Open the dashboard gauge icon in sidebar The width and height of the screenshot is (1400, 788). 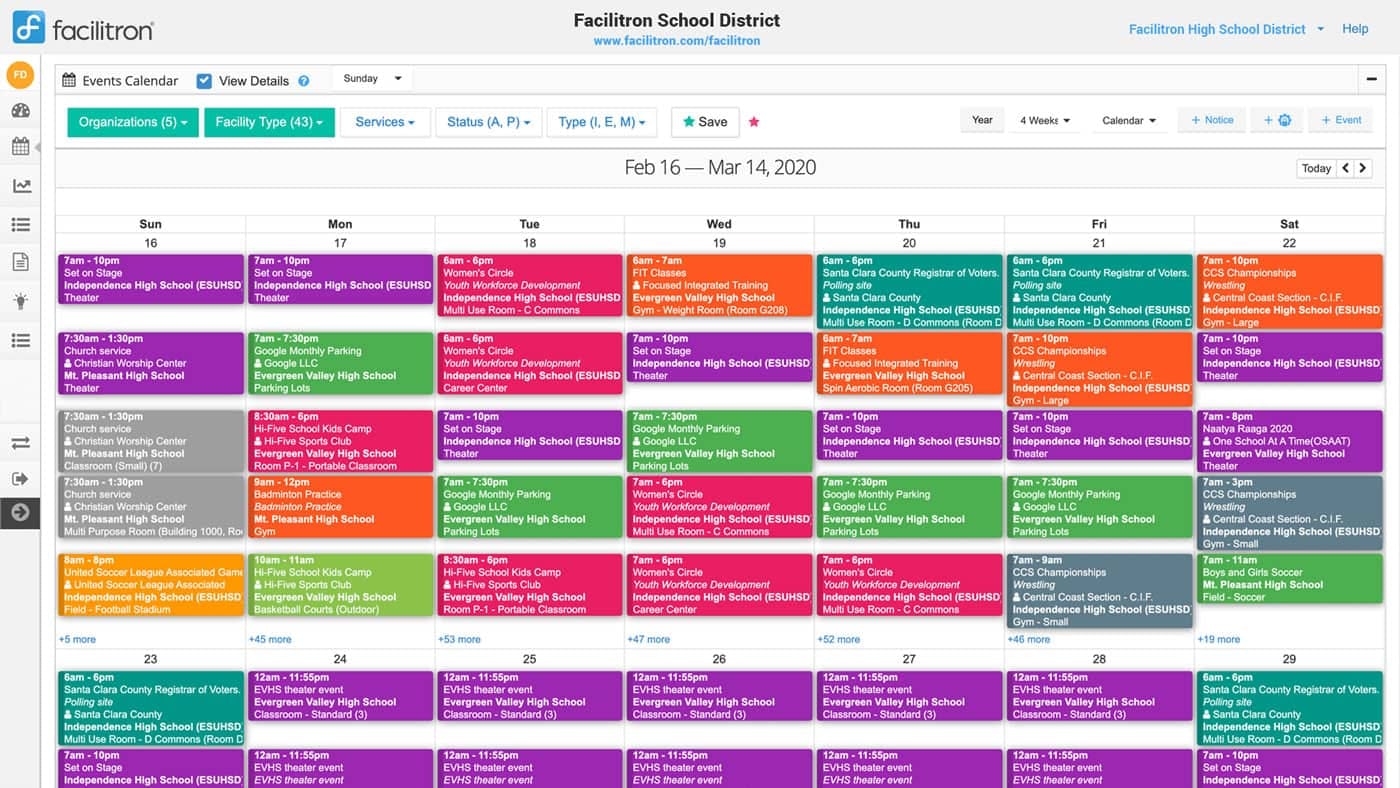[x=18, y=110]
